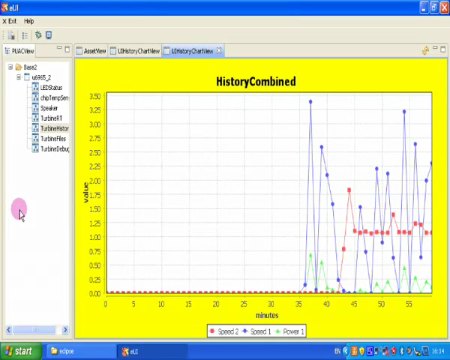This screenshot has height=360, width=450.
Task: Close the active UIHistoryChartView tab
Action: pyautogui.click(x=219, y=51)
